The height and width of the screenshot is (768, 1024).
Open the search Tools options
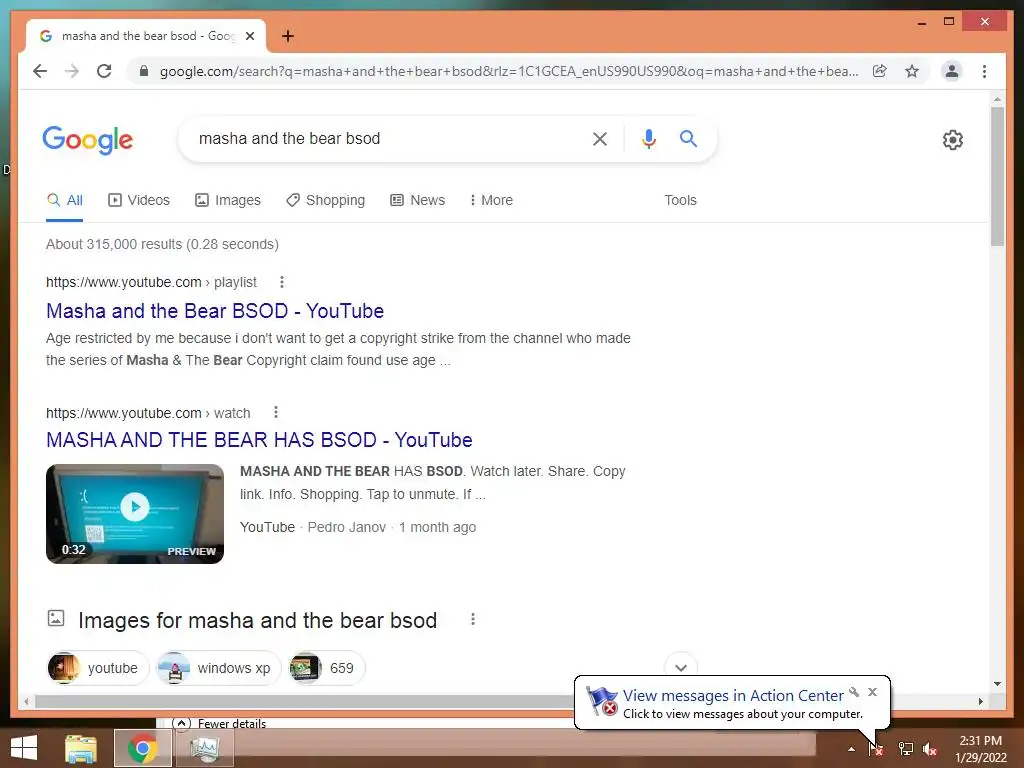(680, 200)
